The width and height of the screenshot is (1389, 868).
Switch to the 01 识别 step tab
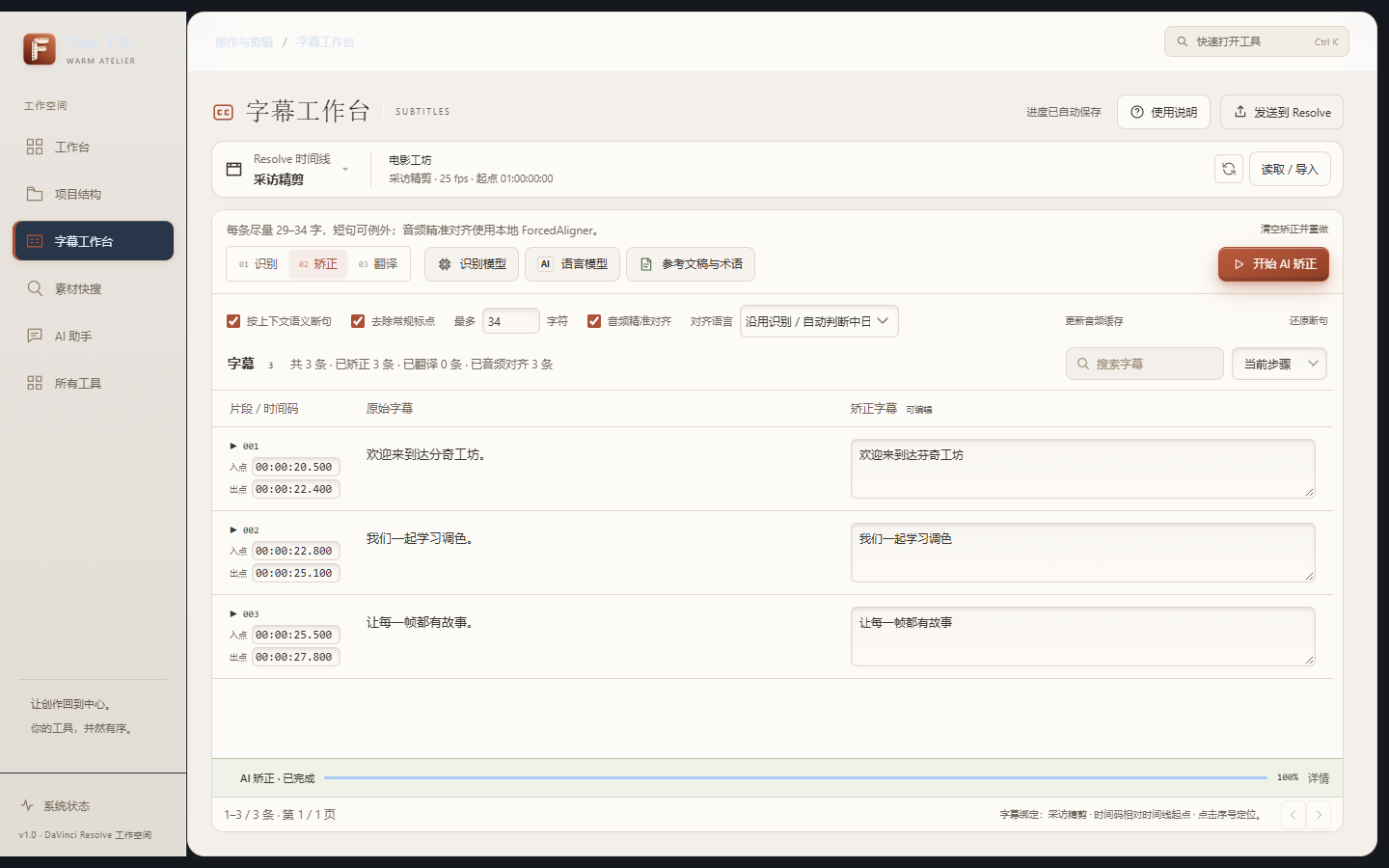259,264
